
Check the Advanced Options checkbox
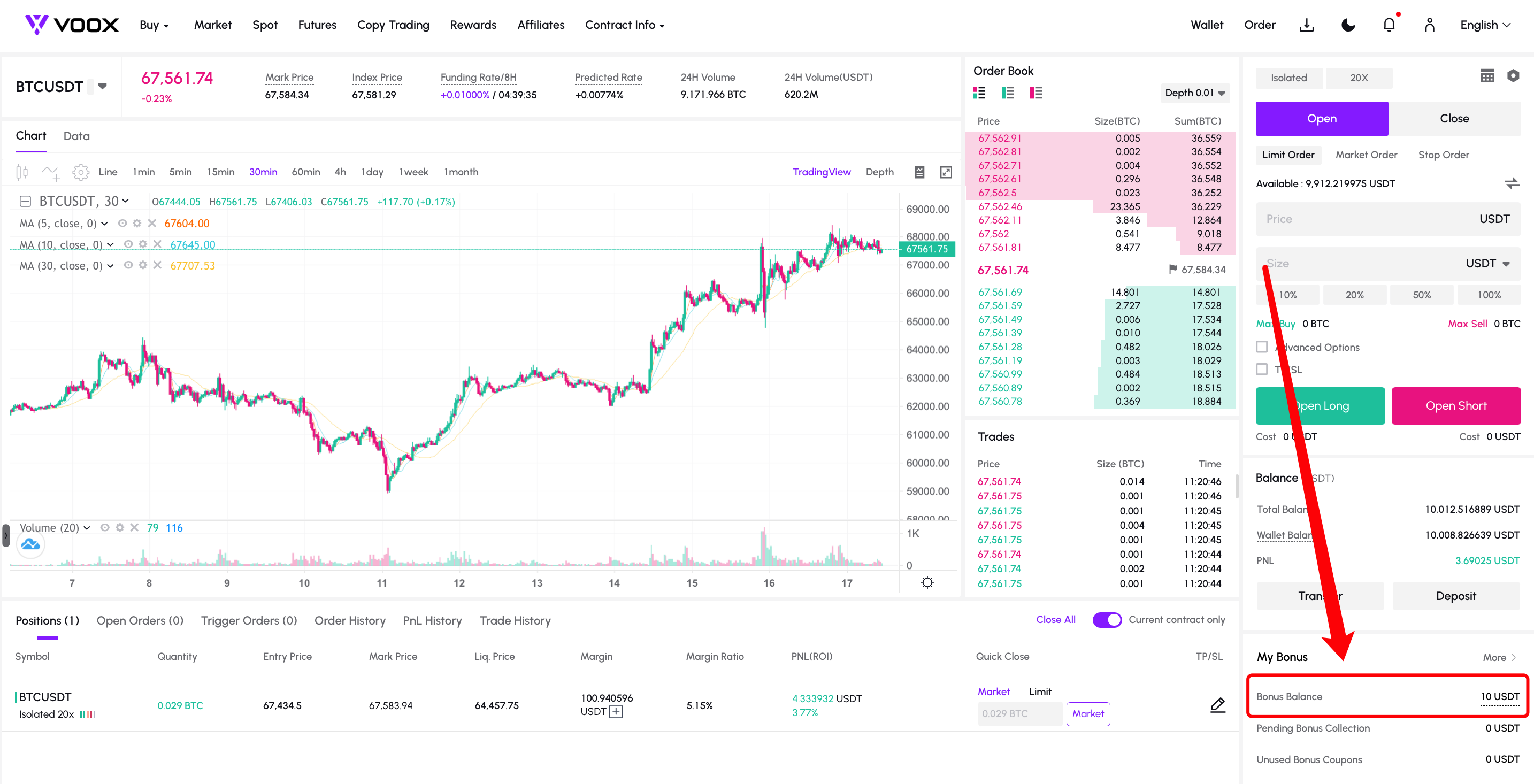pos(1262,347)
